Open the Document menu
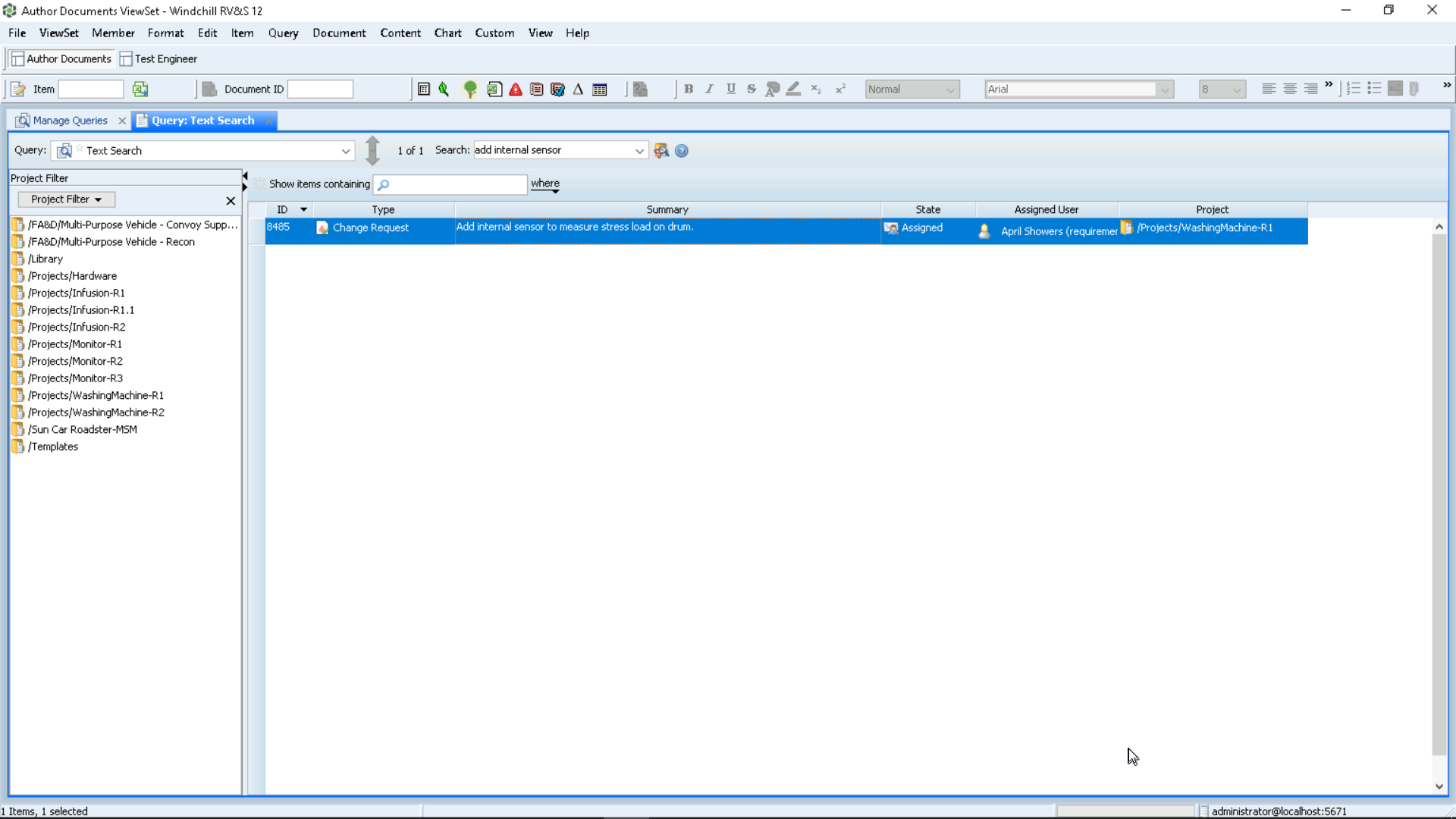Viewport: 1456px width, 819px height. pos(339,33)
